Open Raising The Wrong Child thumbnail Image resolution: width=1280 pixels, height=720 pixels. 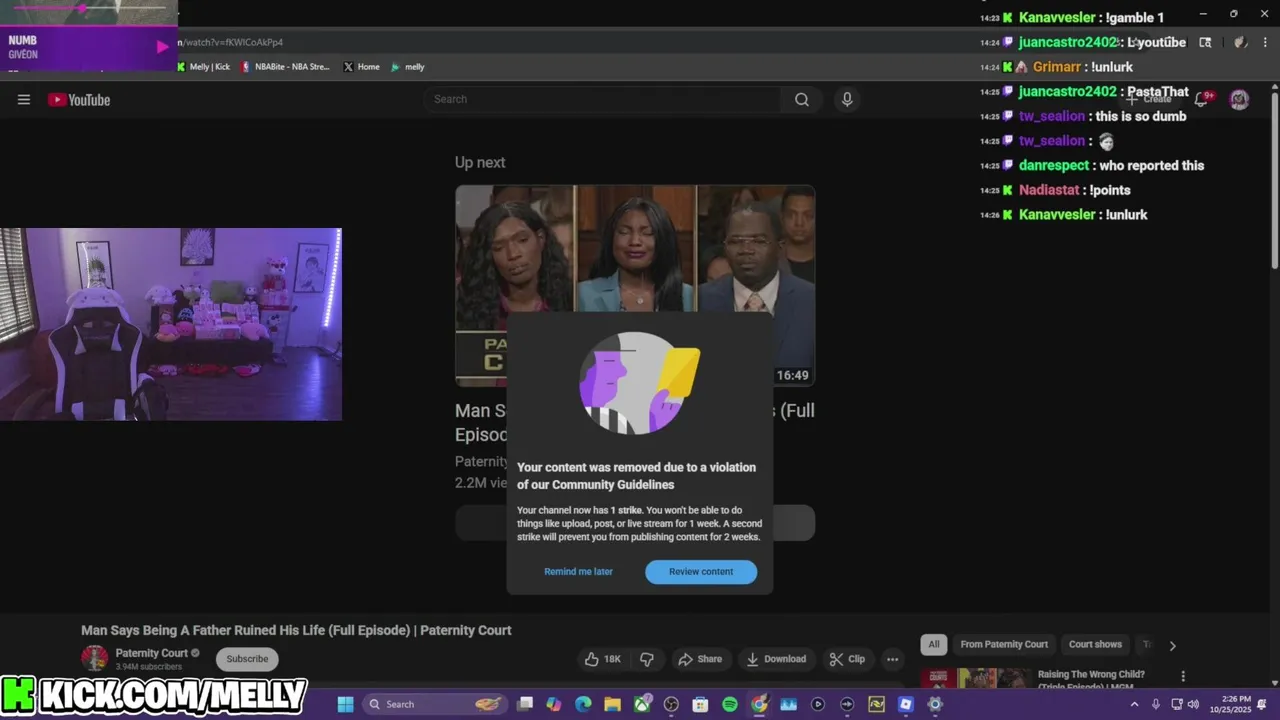click(x=975, y=678)
